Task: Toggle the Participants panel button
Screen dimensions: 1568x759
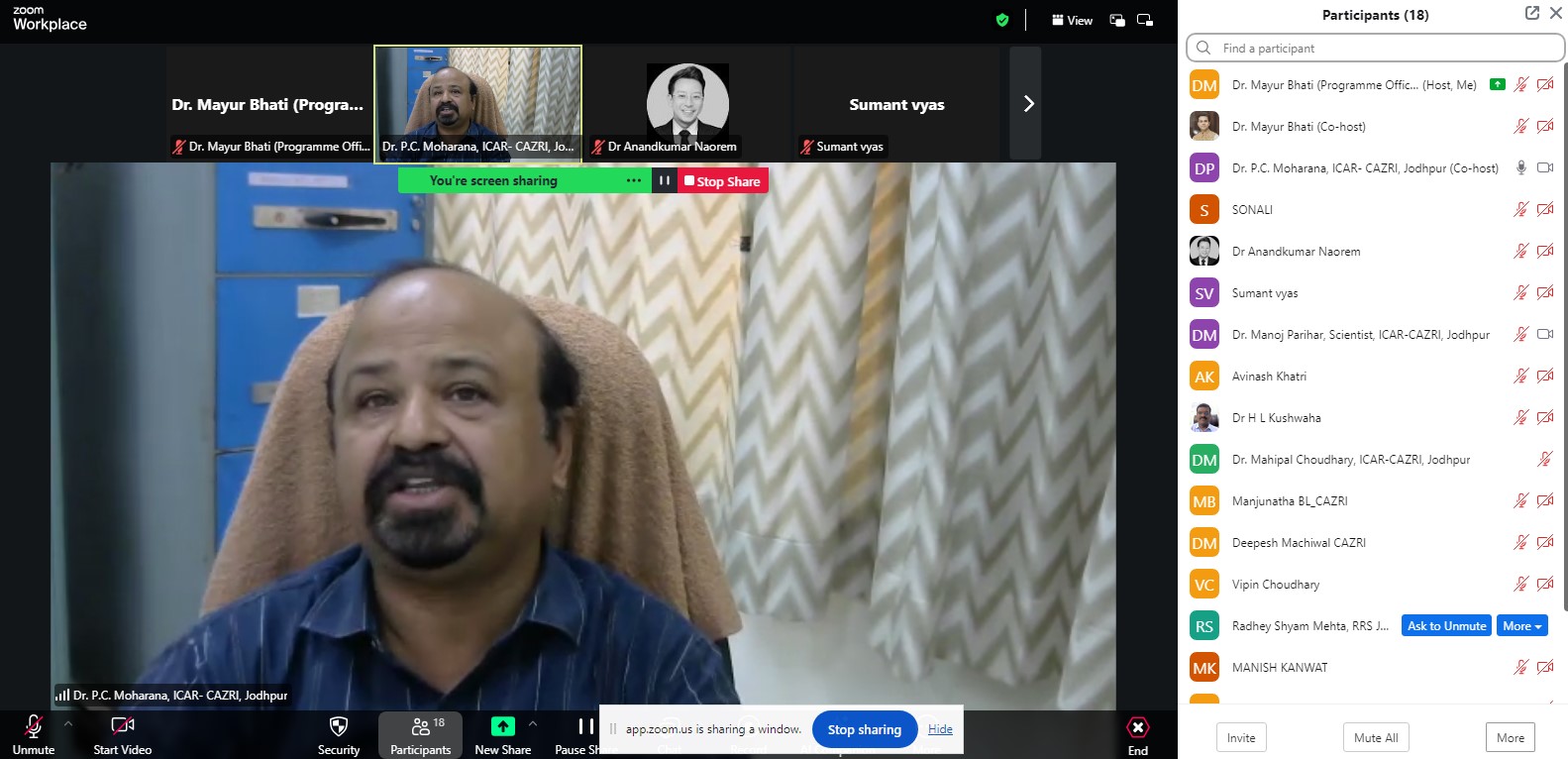Action: coord(420,735)
